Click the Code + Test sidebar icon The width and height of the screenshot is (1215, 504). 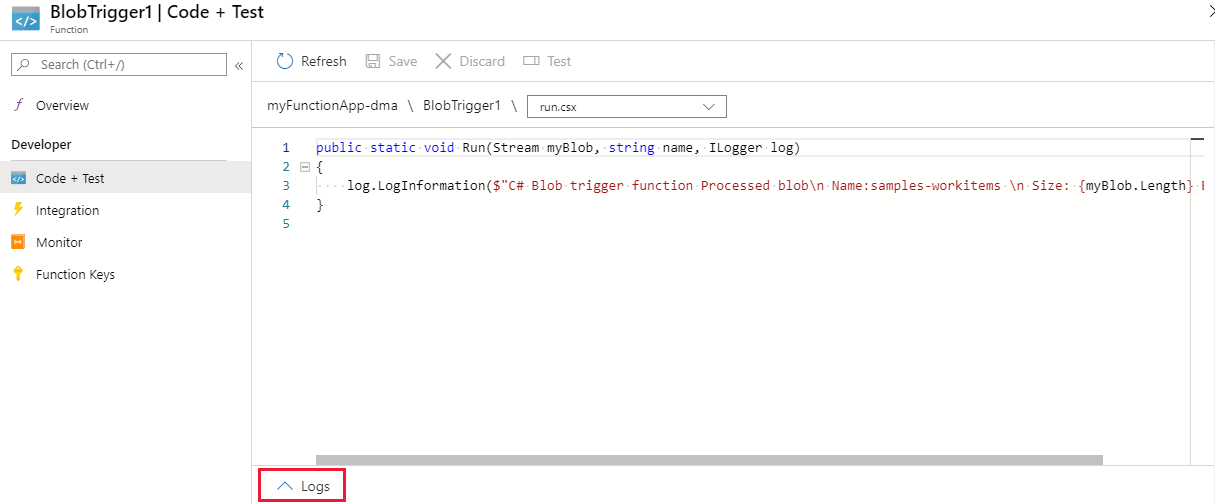(18, 178)
